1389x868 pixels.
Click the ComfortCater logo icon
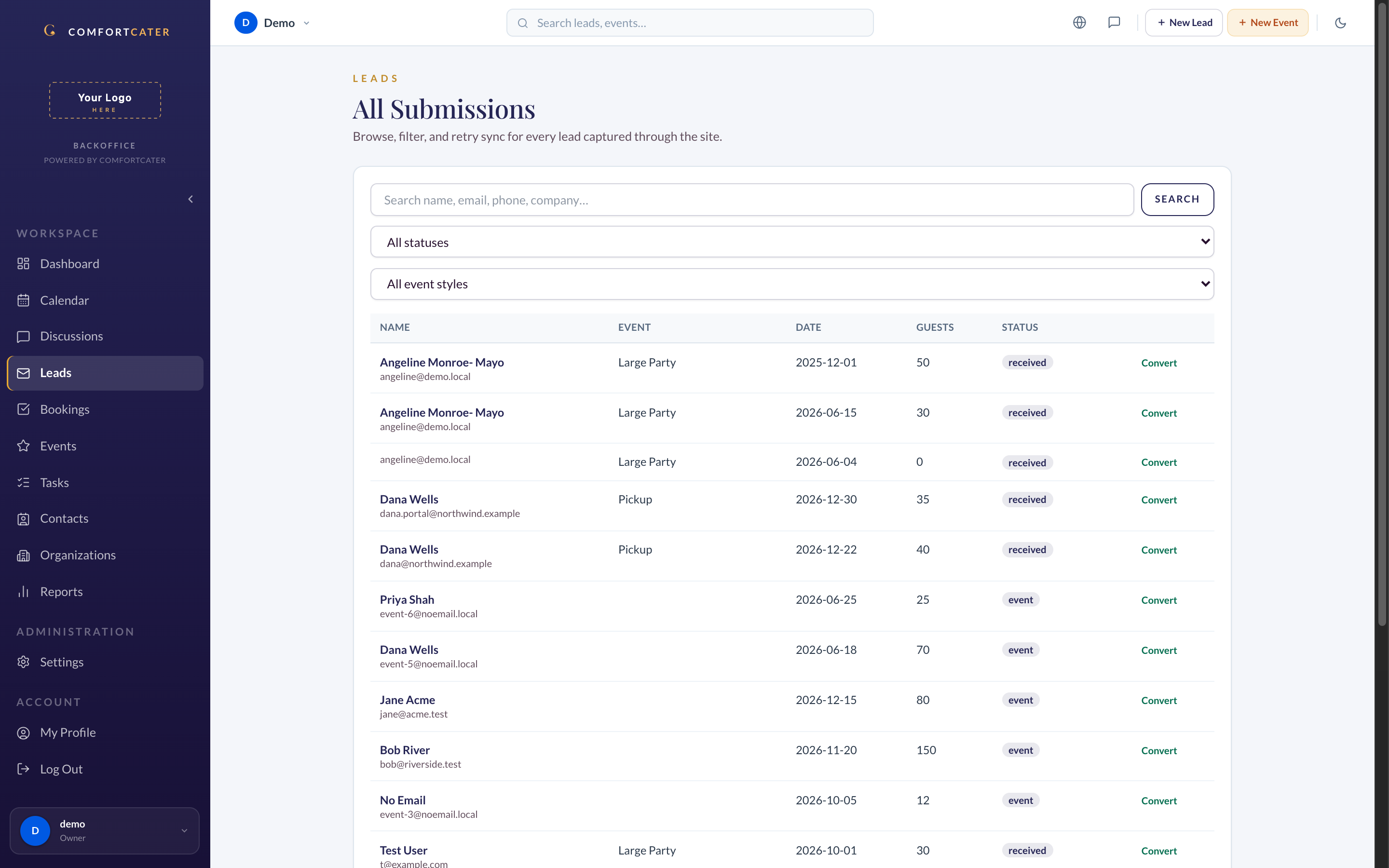(x=50, y=30)
